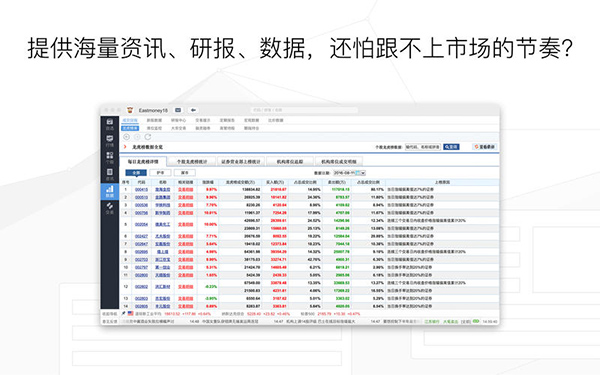Image resolution: width=600 pixels, height=375 pixels.
Task: Open stock code 002802 link
Action: click(x=141, y=287)
